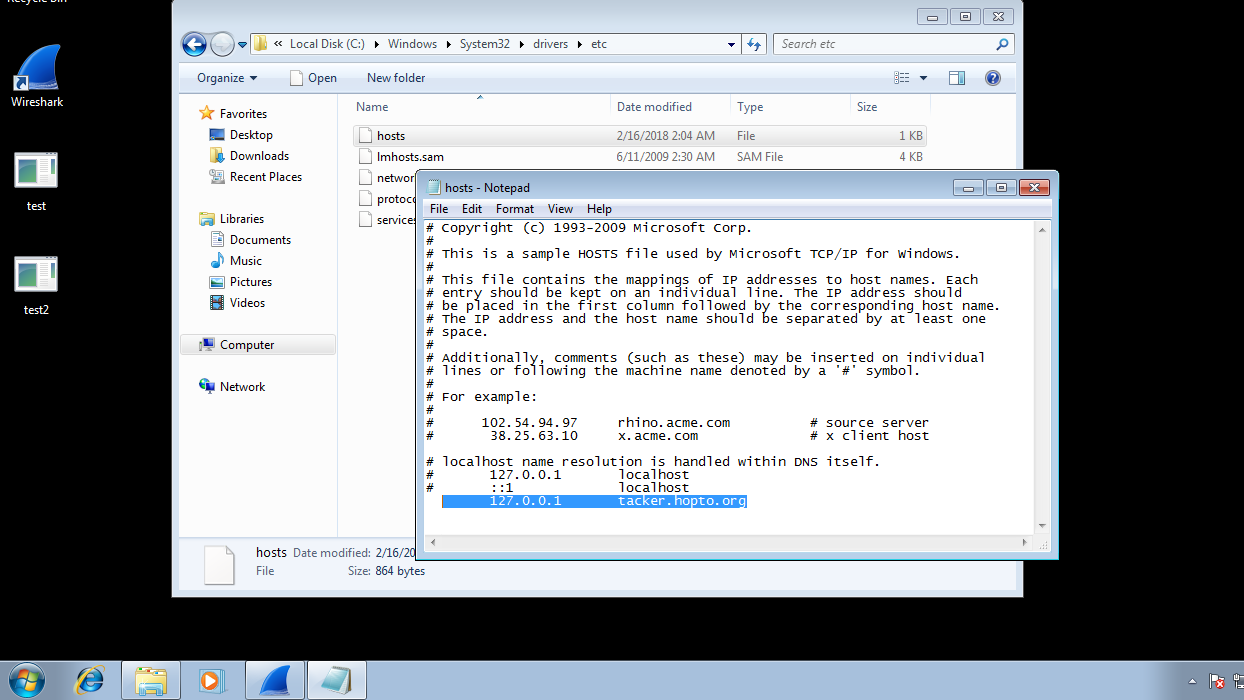Click the Search etc input field

(x=884, y=44)
